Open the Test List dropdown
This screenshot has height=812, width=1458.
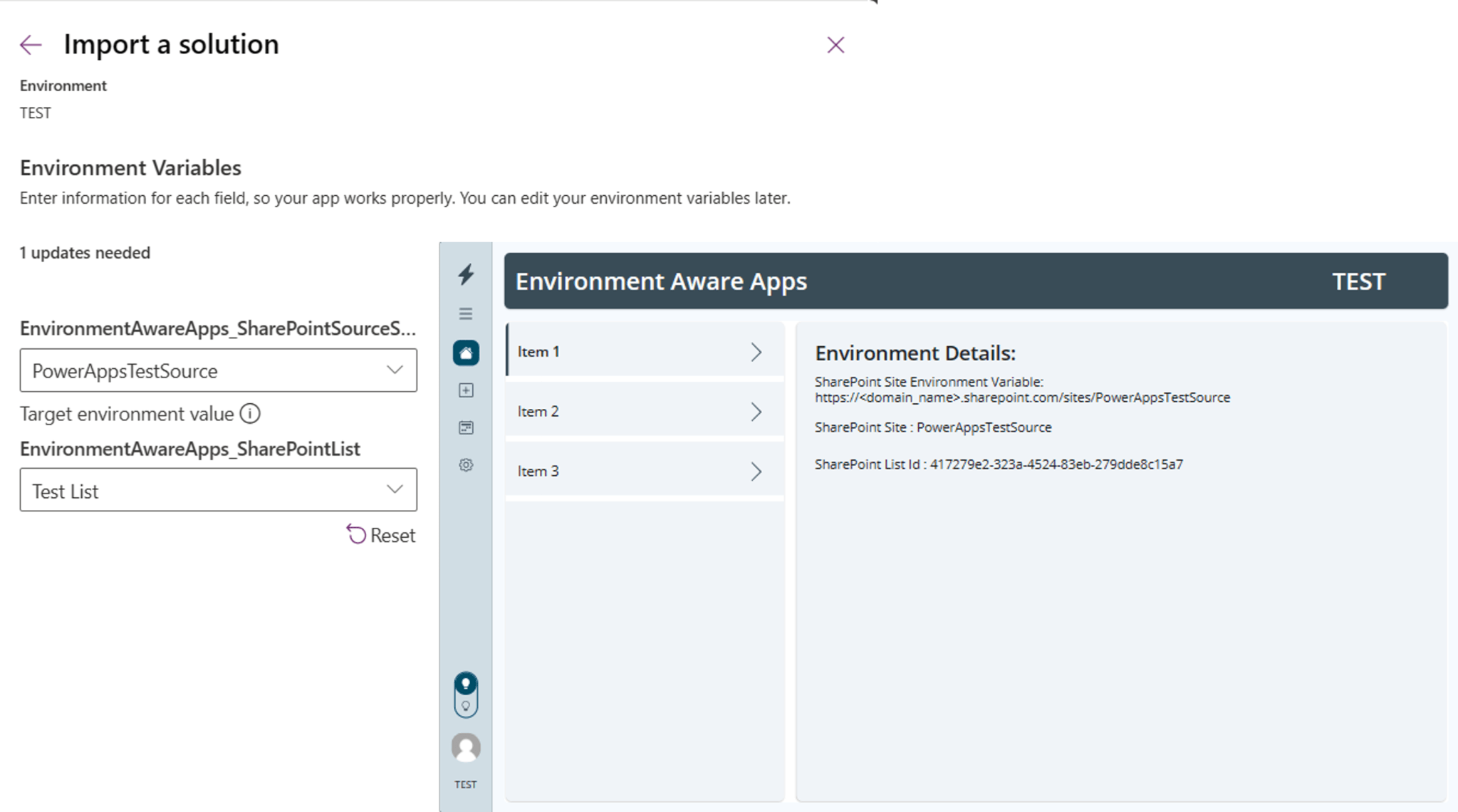[x=218, y=490]
